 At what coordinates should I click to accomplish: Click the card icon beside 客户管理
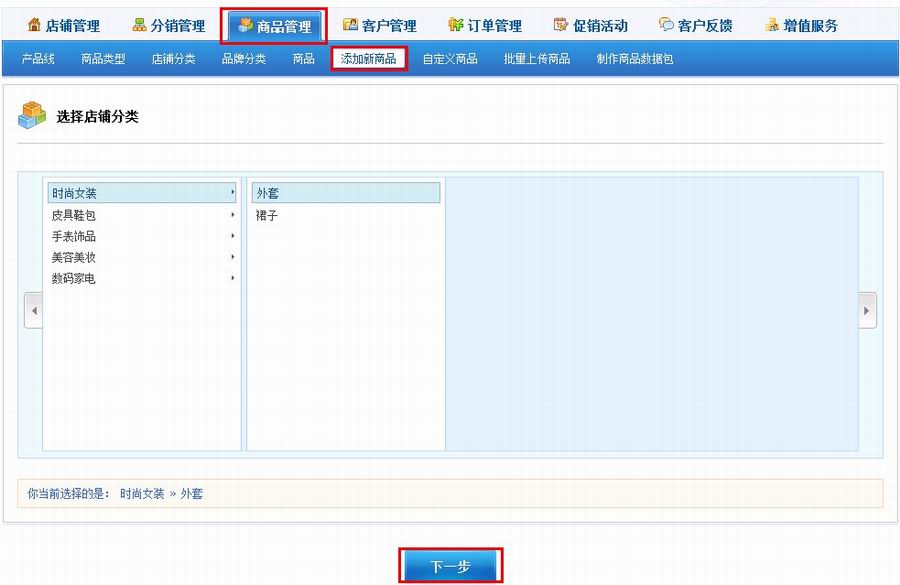(350, 25)
